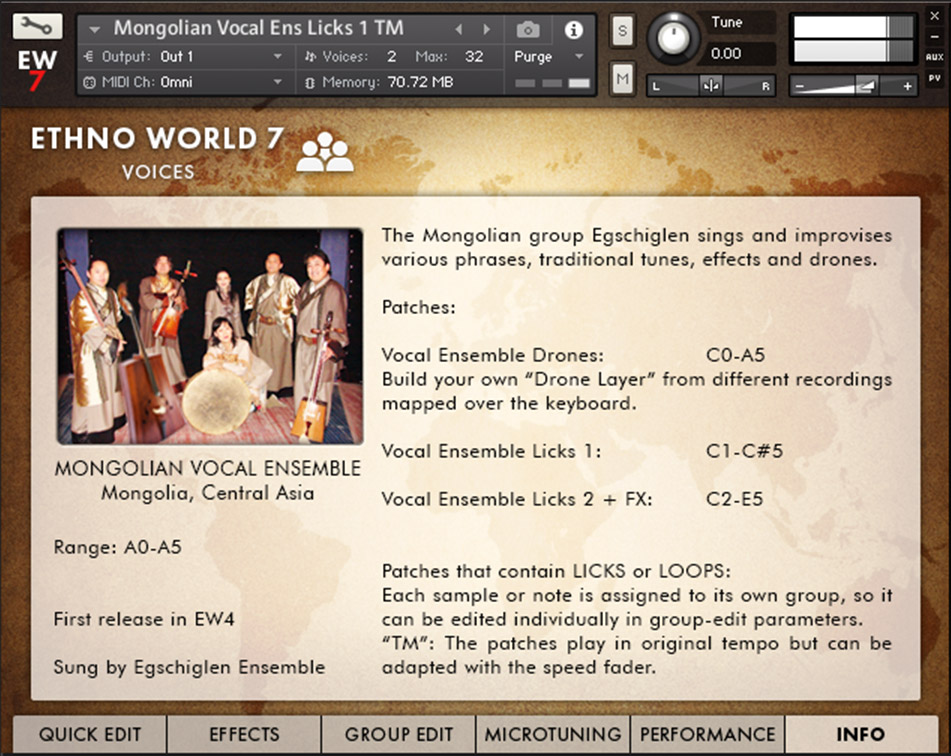
Task: Click the 'C2-E5' range text
Action: 734,499
